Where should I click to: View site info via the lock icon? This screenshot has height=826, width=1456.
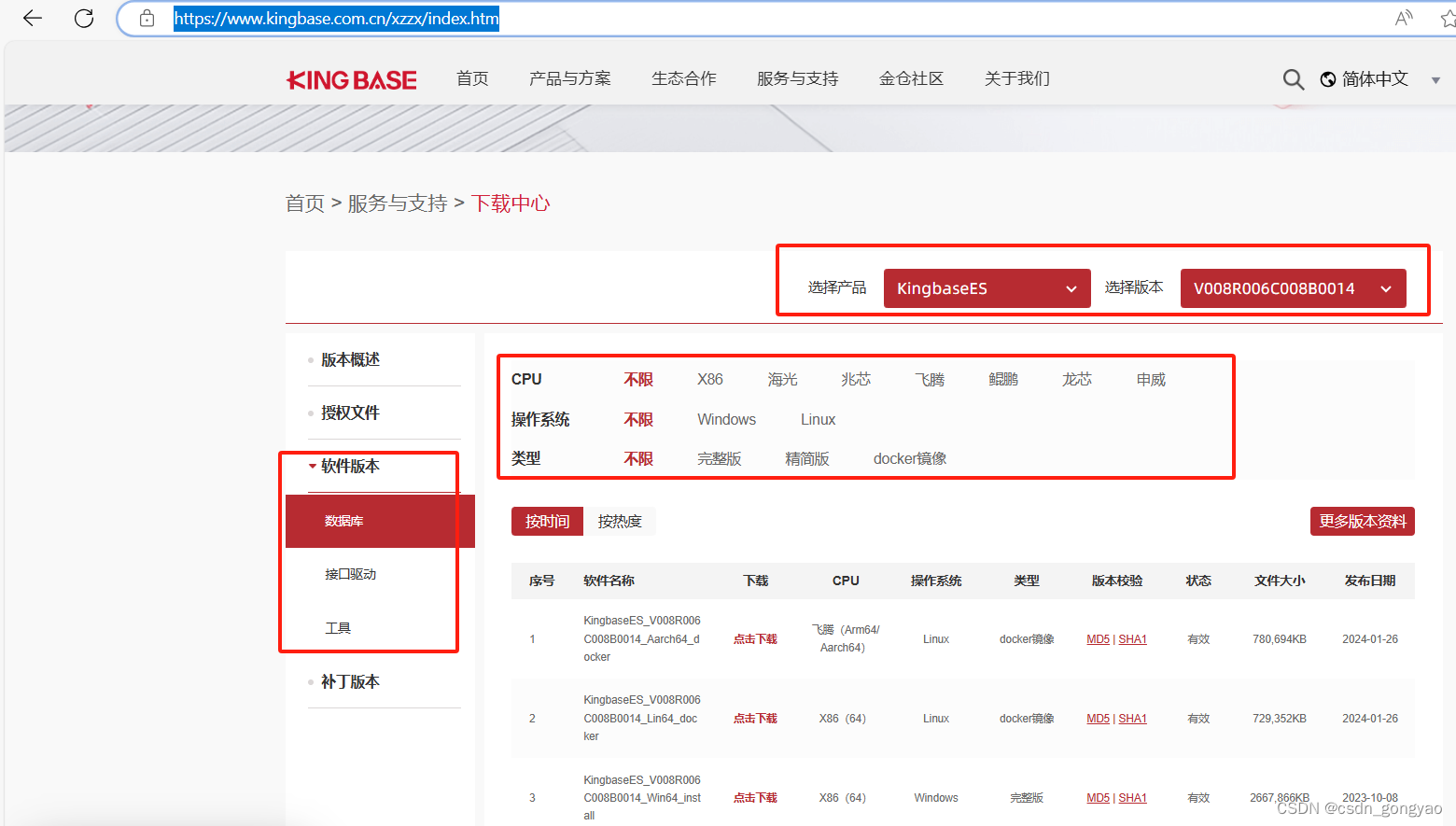147,18
